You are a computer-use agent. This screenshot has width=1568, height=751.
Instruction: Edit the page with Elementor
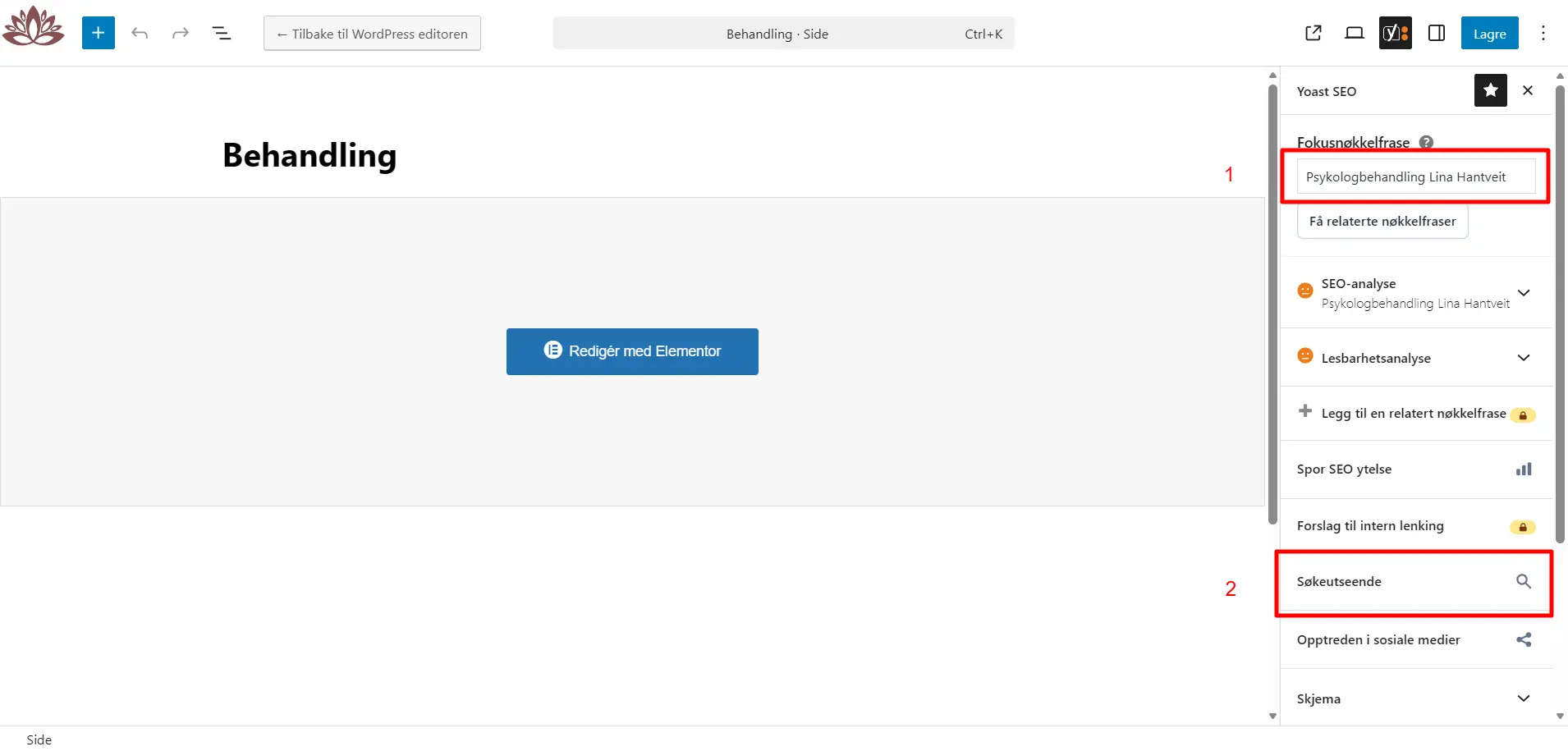click(x=632, y=351)
